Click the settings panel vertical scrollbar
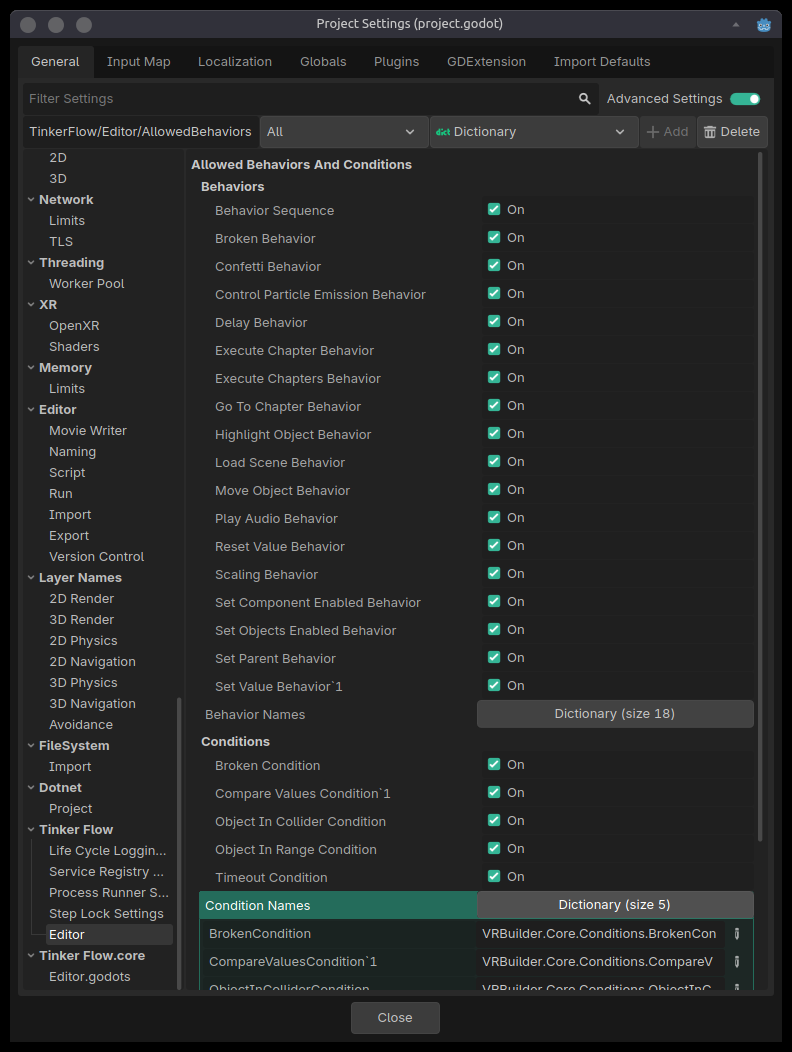Viewport: 792px width, 1052px height. point(760,496)
